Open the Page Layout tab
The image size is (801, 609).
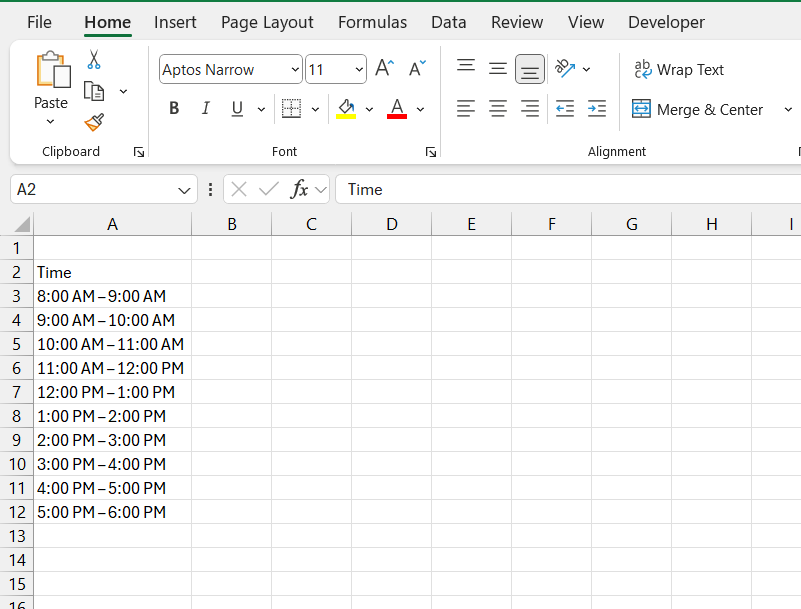coord(267,22)
